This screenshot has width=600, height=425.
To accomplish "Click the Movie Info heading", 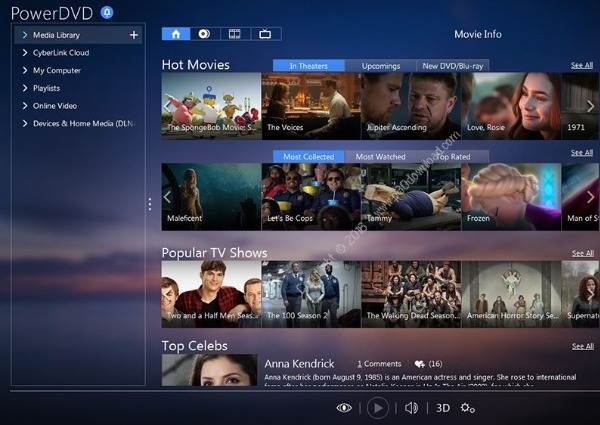I will (478, 34).
